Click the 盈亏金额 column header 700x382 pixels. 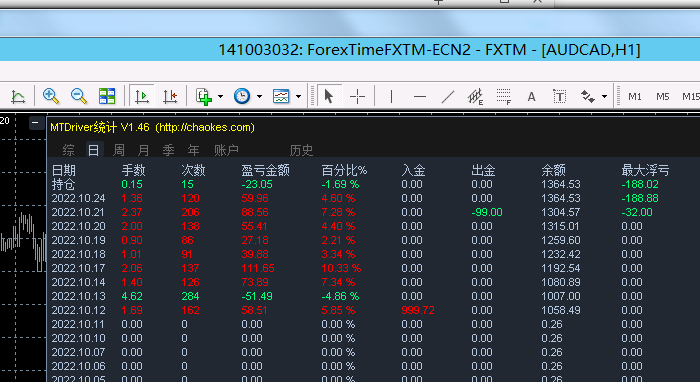click(266, 170)
